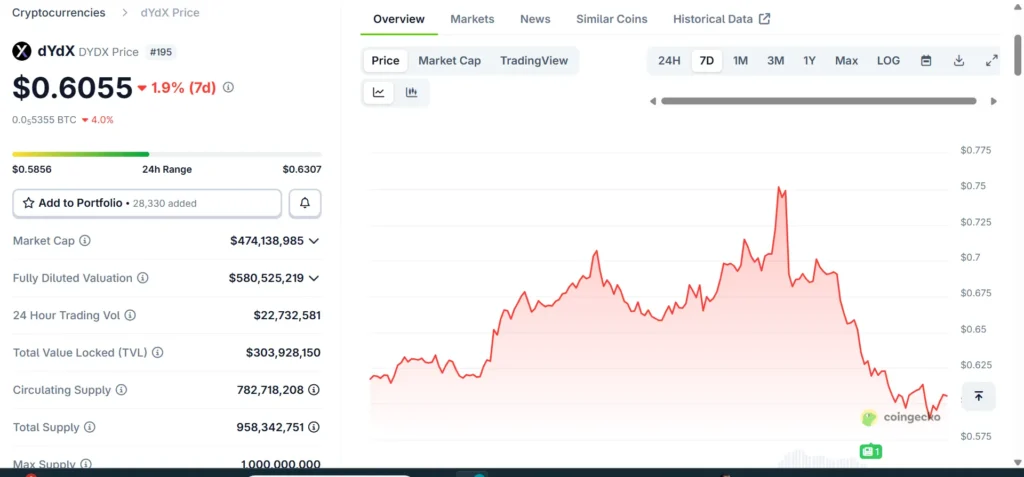
Task: Open the price alert bell icon
Action: click(x=305, y=203)
